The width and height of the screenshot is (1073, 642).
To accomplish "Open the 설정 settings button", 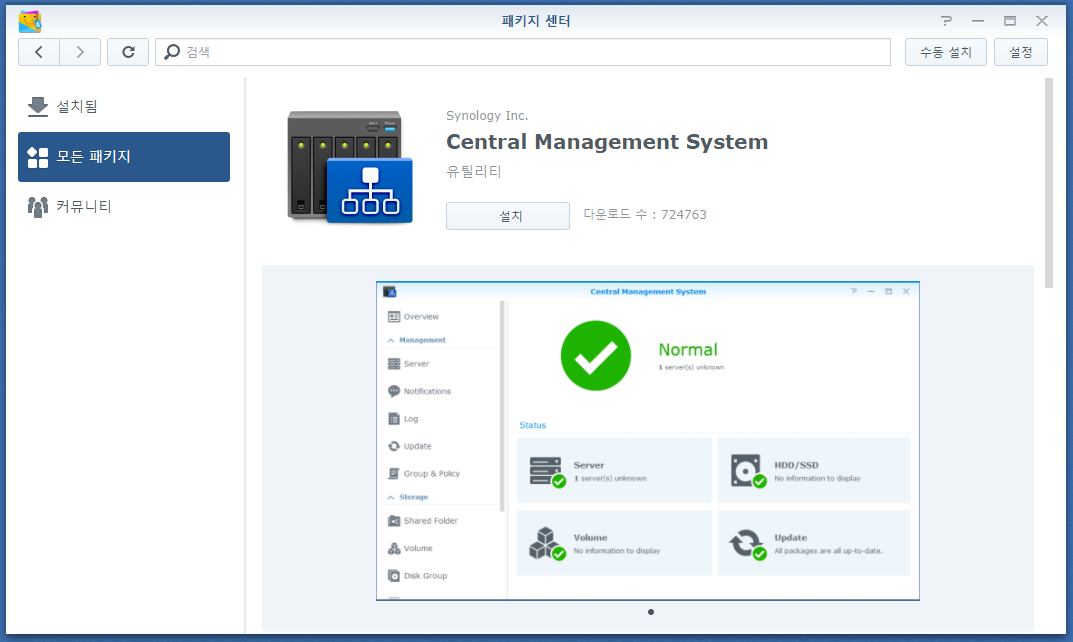I will (1020, 52).
